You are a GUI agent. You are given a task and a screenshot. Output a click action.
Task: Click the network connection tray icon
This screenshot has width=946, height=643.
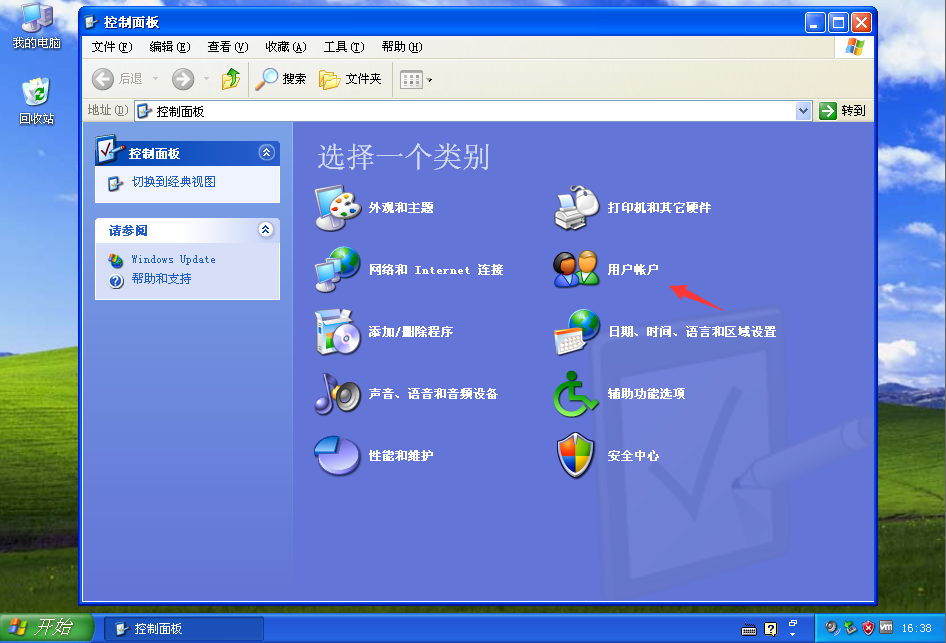[850, 628]
